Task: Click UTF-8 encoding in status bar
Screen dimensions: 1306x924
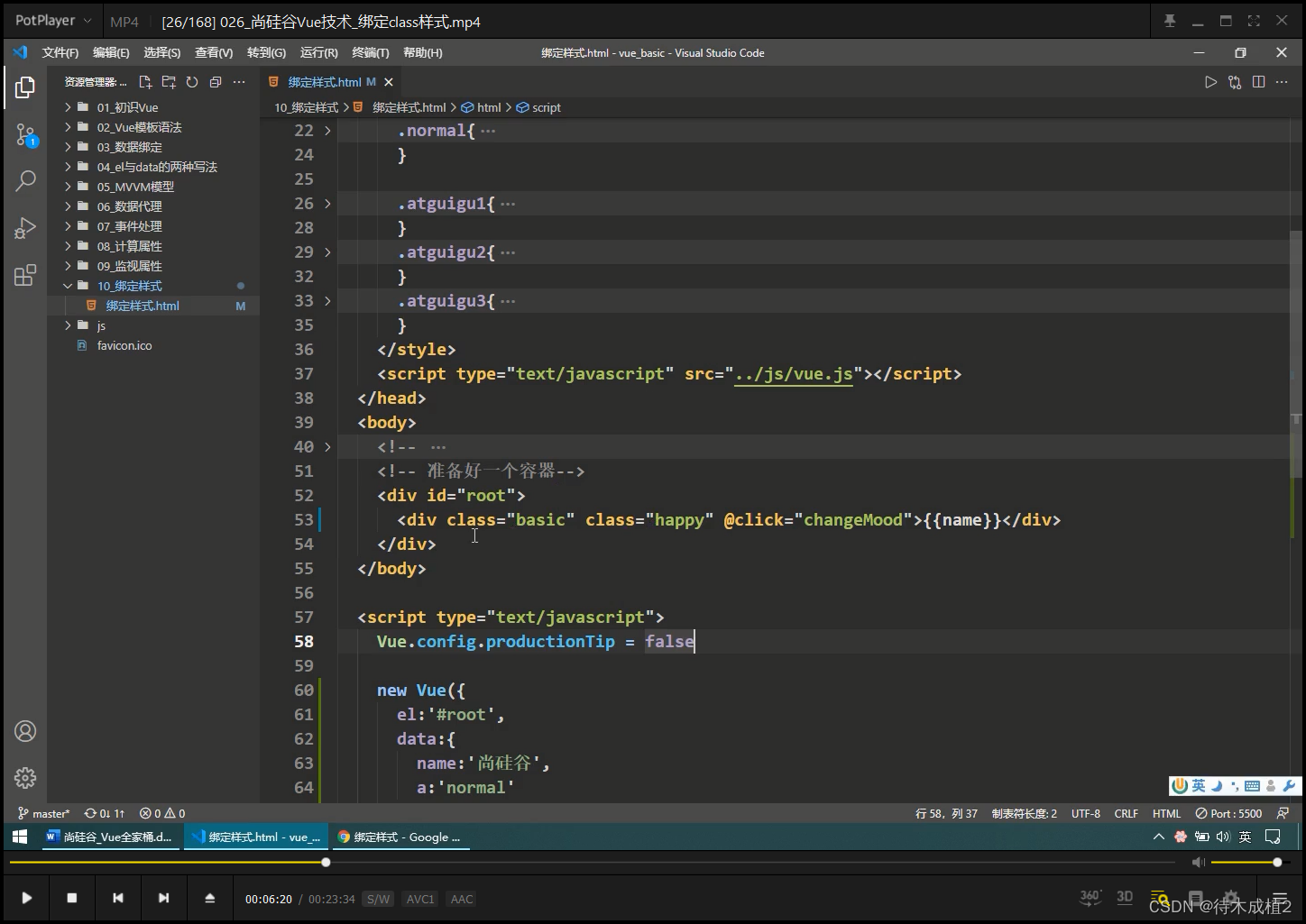Action: pos(1086,813)
